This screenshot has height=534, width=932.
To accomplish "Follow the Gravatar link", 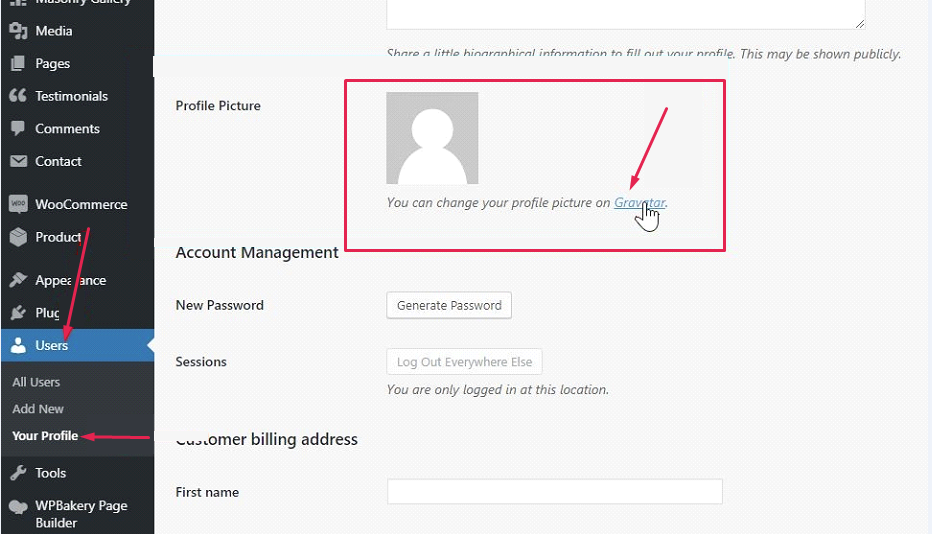I will [x=640, y=202].
